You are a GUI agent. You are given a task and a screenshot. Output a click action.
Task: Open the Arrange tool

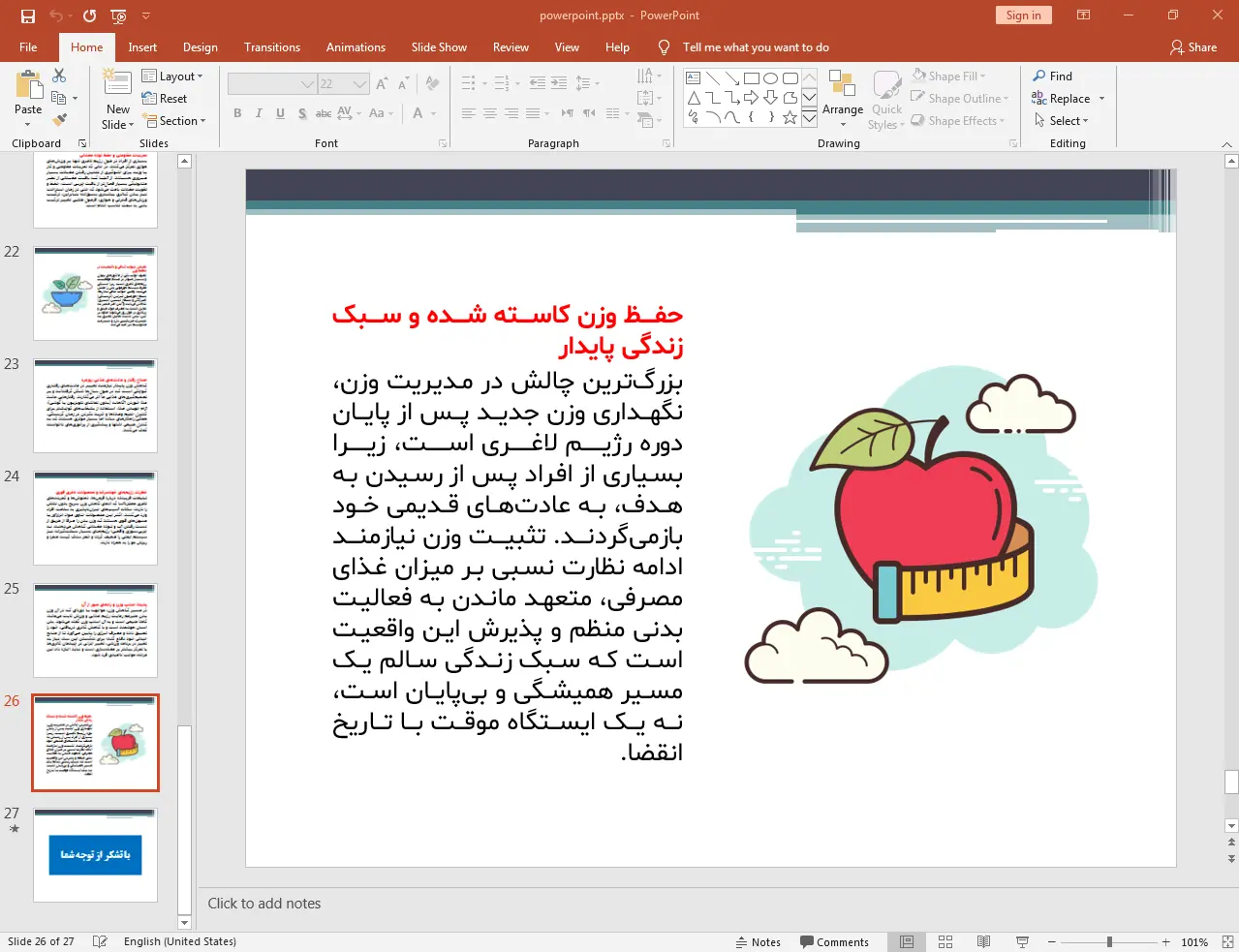tap(842, 99)
